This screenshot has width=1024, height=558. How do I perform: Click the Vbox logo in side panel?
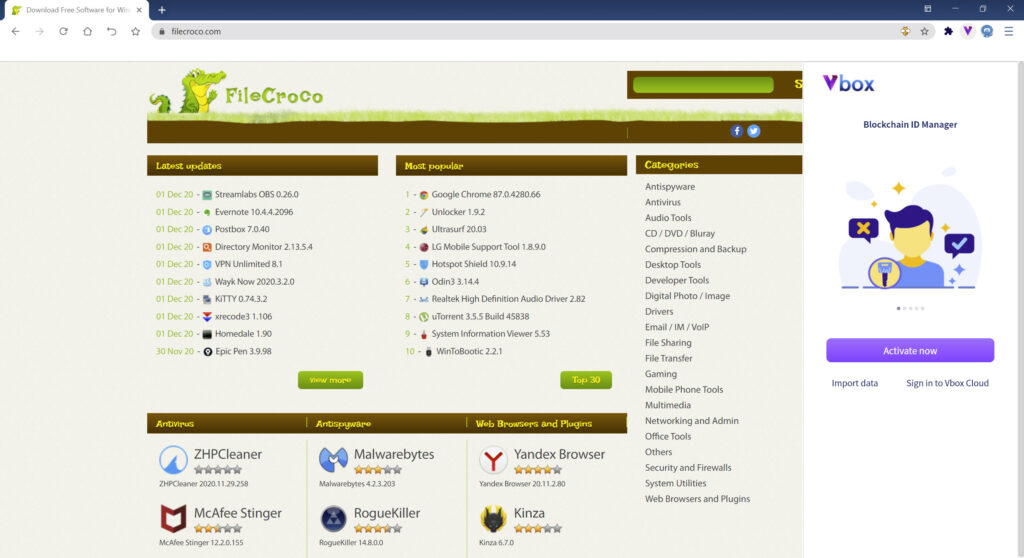848,84
